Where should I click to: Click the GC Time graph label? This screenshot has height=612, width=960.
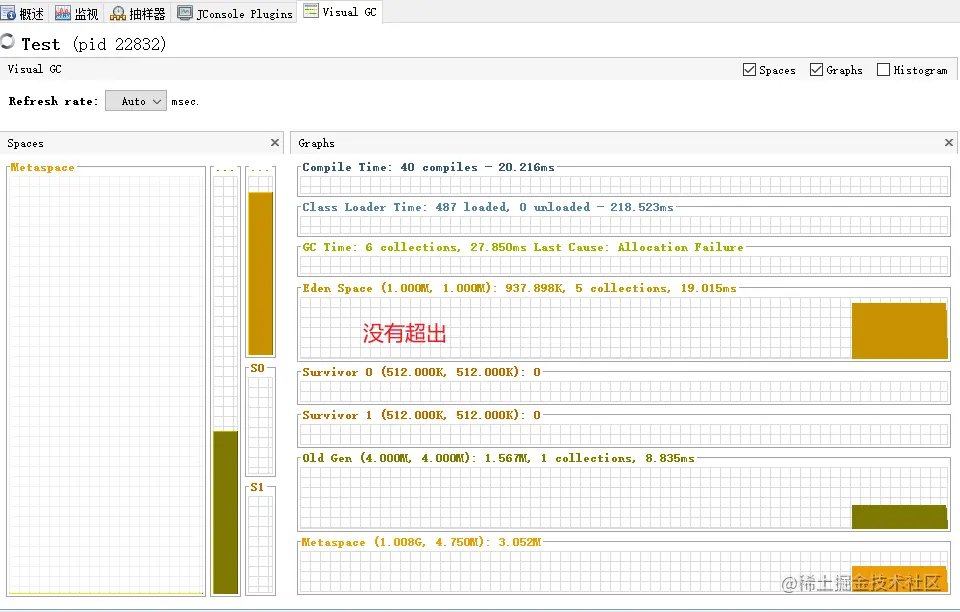click(523, 247)
